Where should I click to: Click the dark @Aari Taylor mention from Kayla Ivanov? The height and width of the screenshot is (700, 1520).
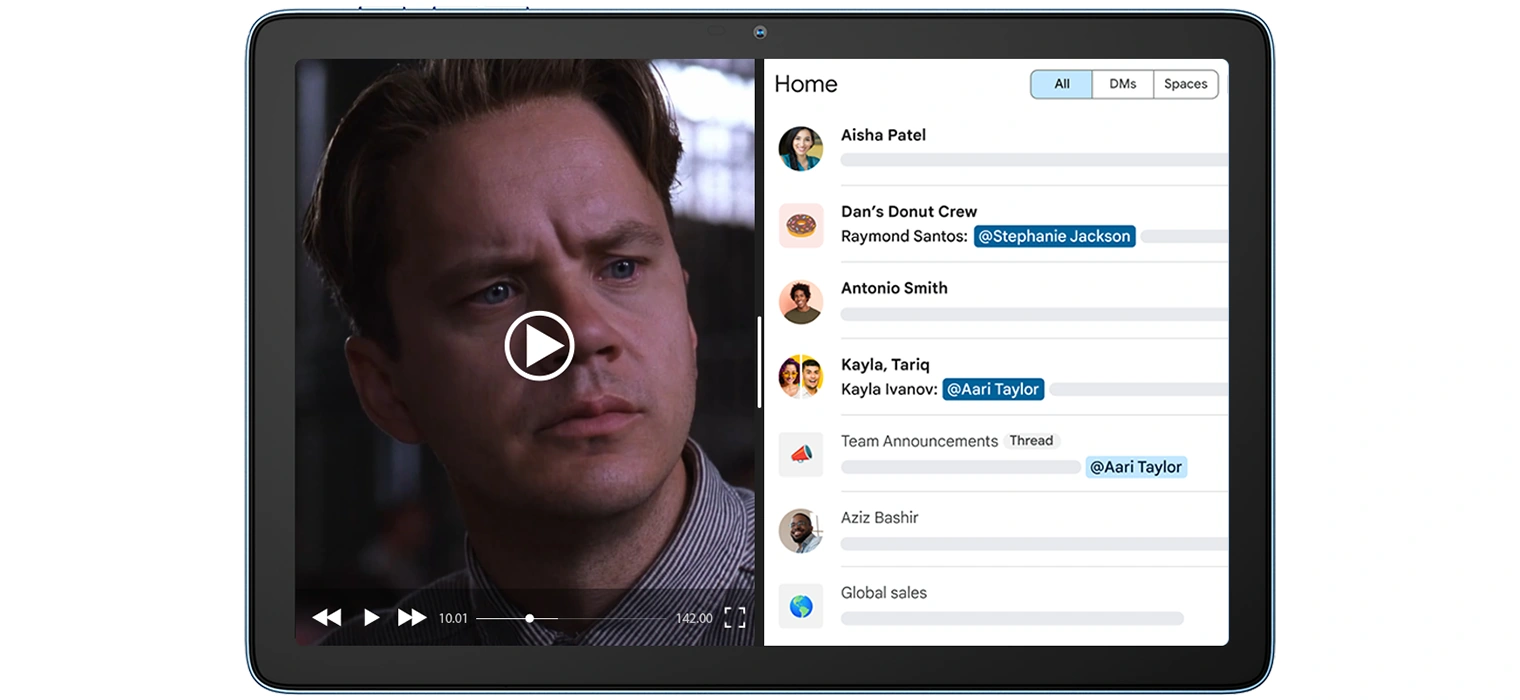[993, 389]
